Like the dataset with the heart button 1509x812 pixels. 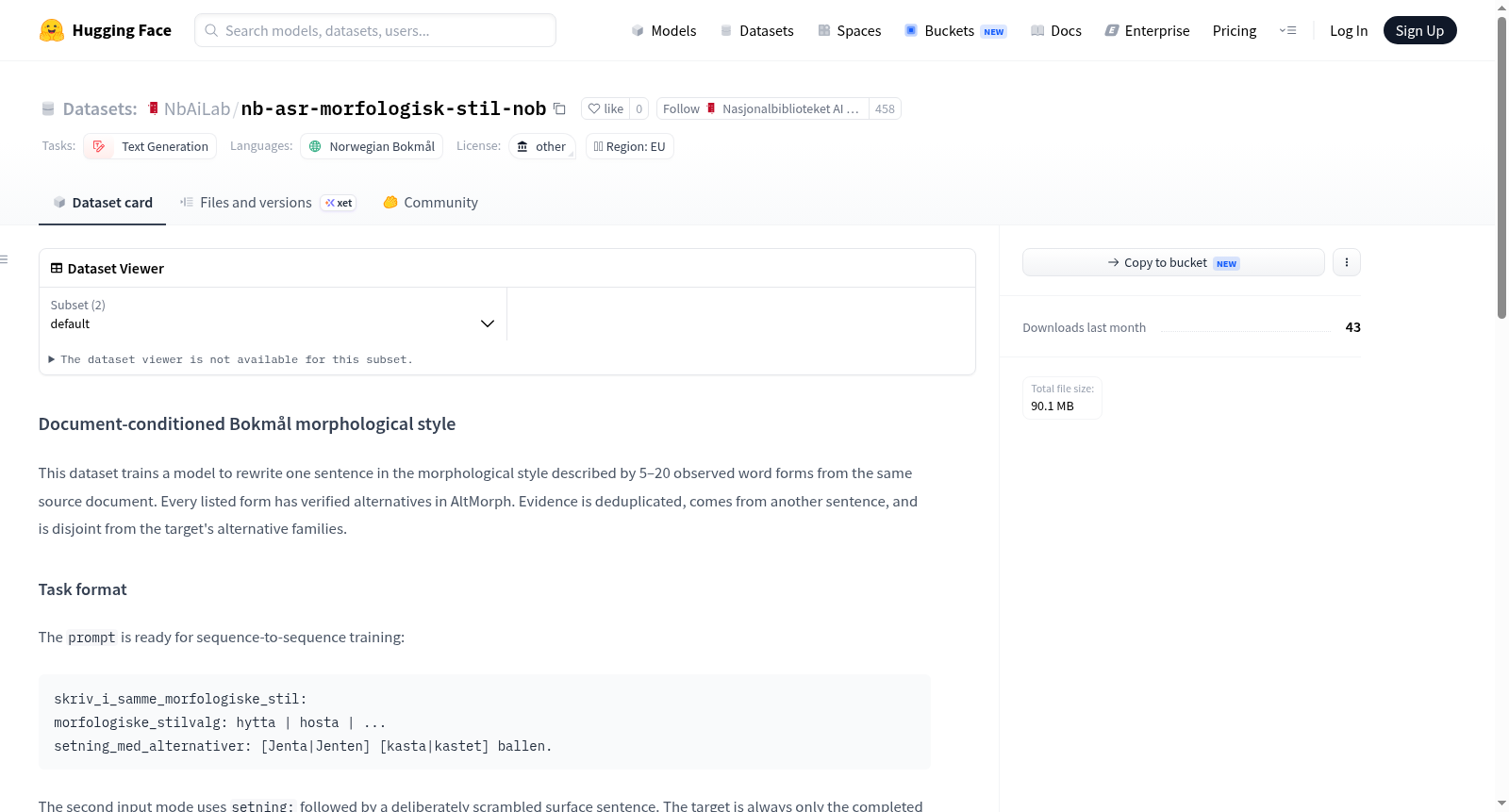(x=605, y=108)
